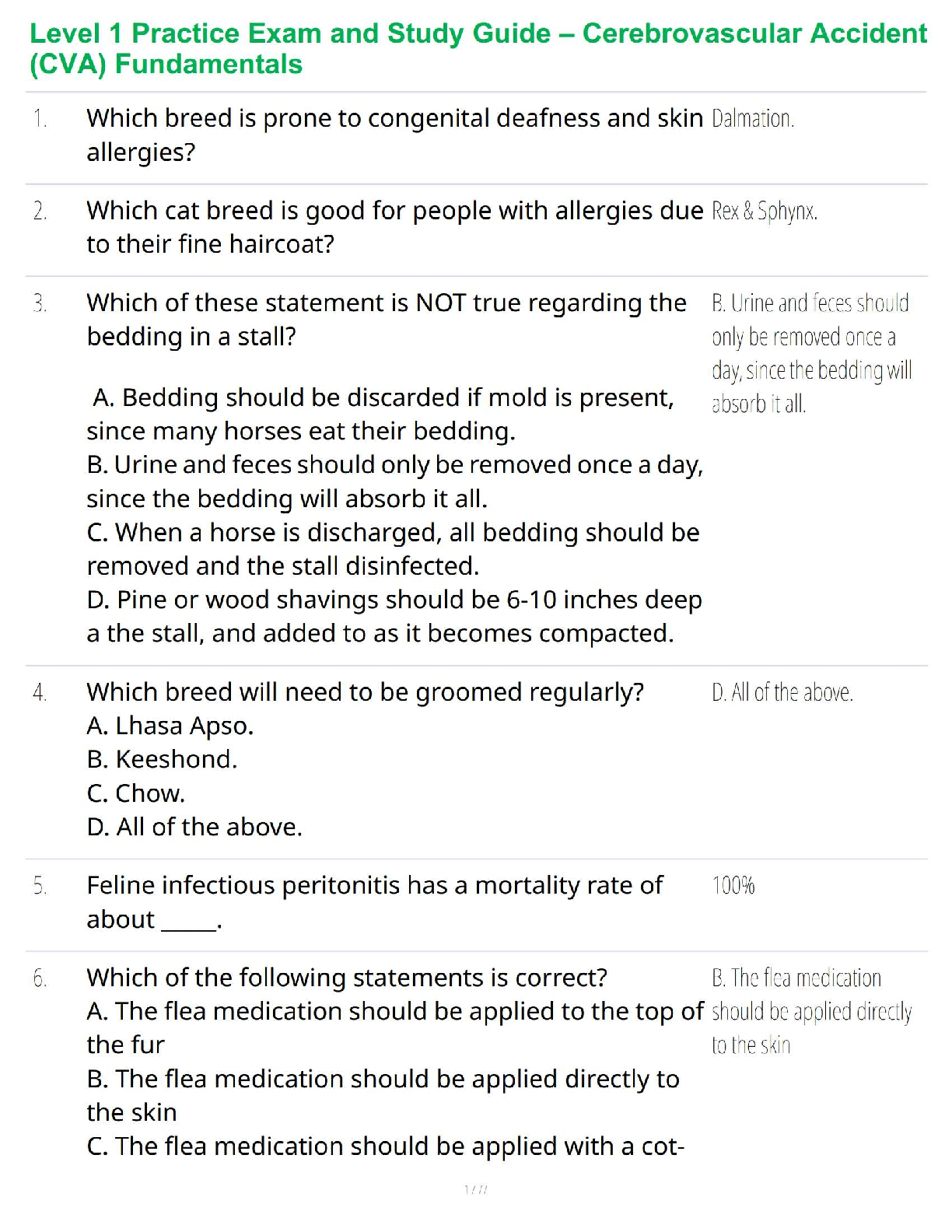Click the green study guide title heading
The image size is (952, 1232).
tap(478, 48)
